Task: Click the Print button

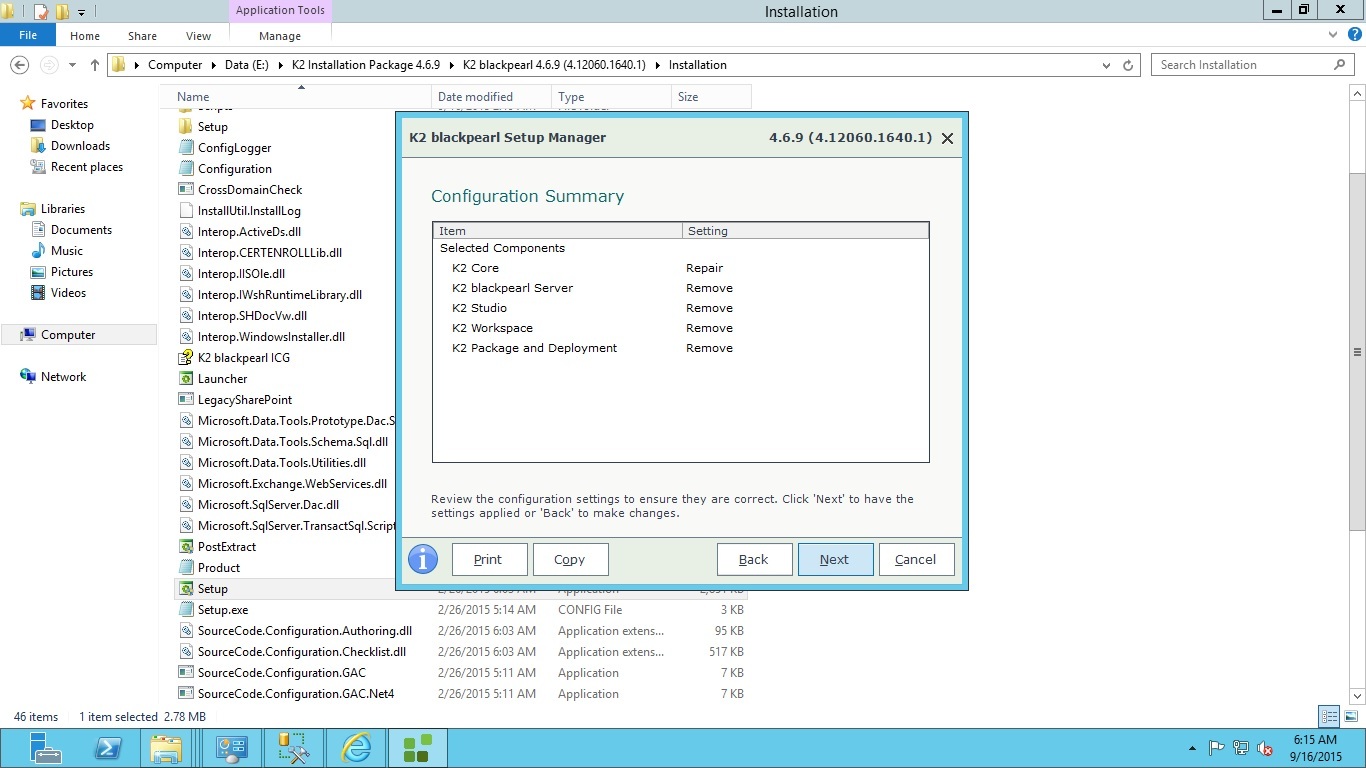Action: tap(488, 559)
